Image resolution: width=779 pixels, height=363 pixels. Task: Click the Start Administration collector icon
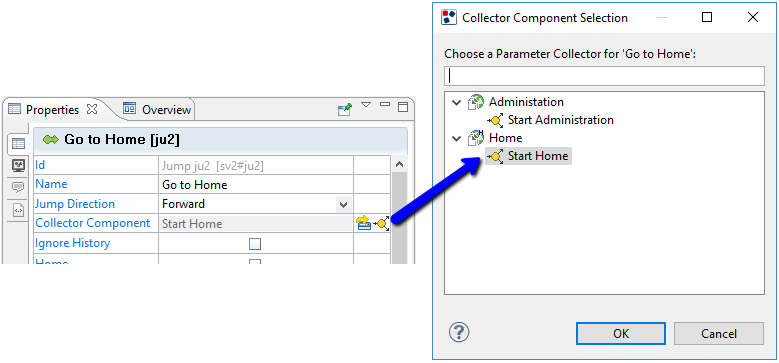tap(495, 120)
